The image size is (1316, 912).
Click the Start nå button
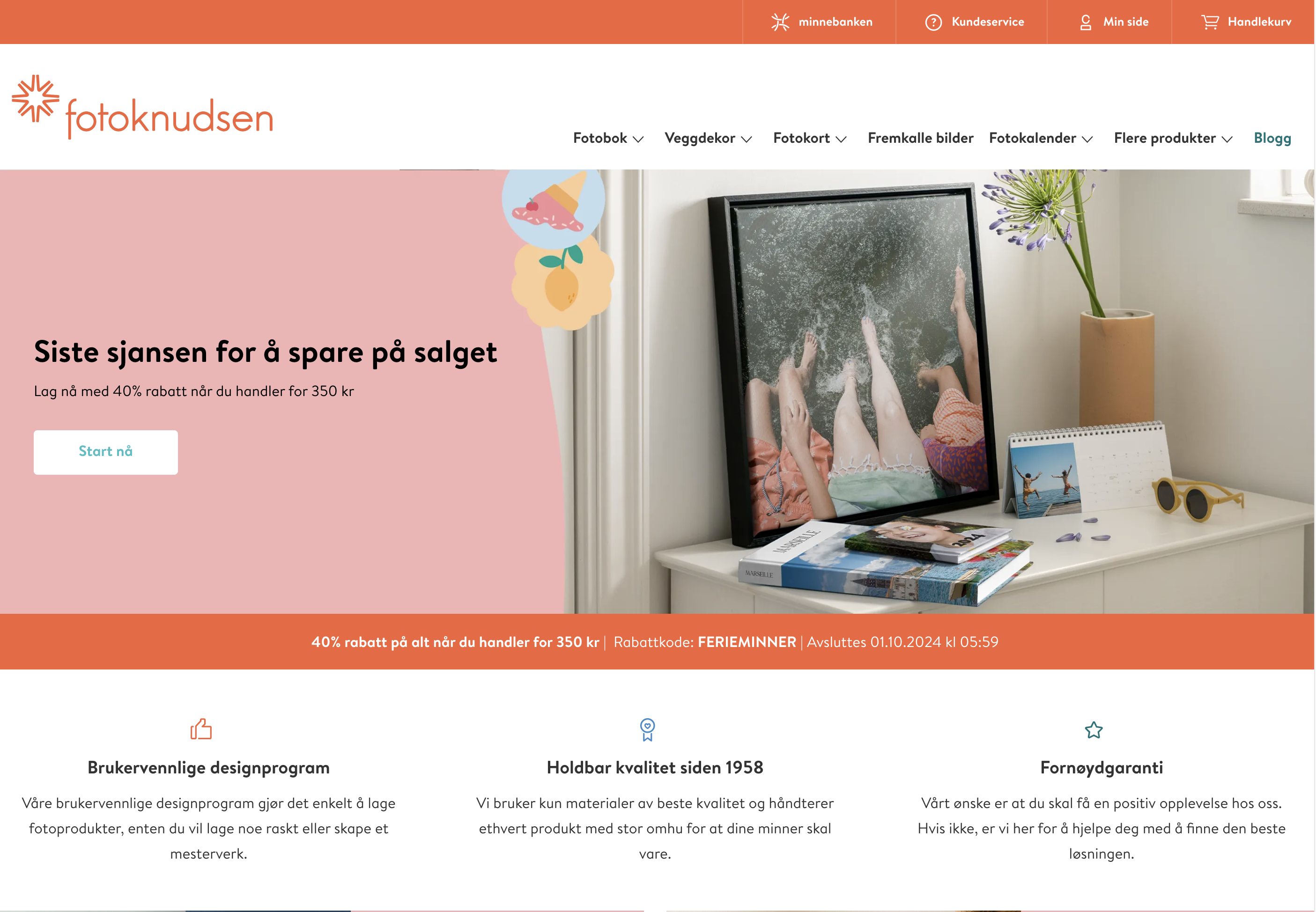click(x=106, y=452)
